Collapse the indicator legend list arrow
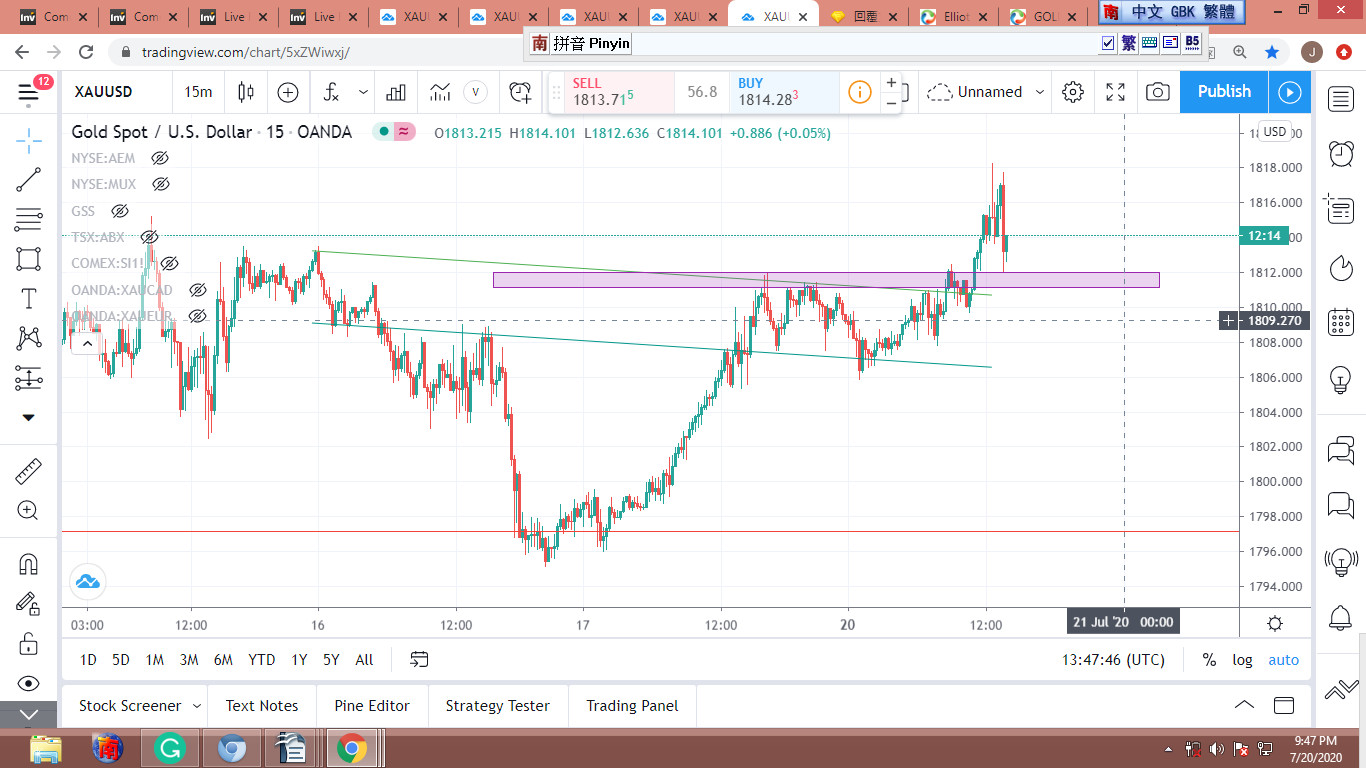The height and width of the screenshot is (768, 1366). pos(87,344)
